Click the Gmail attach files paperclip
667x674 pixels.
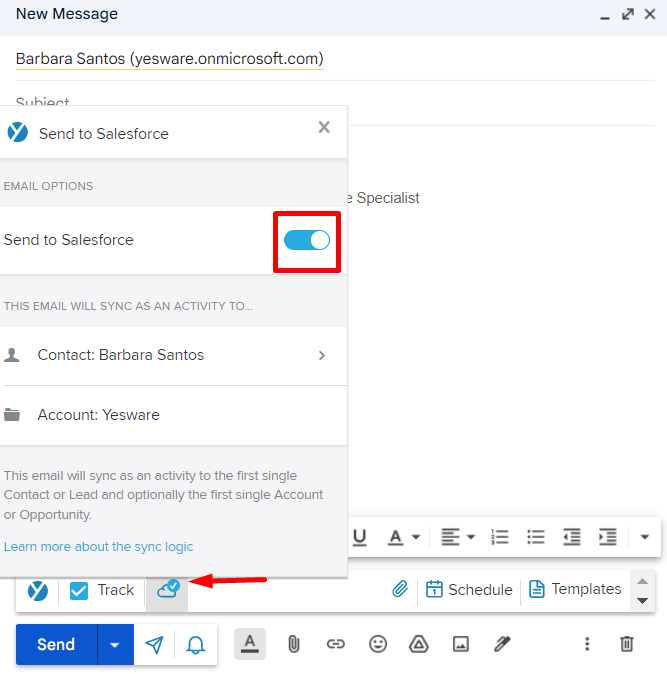click(x=294, y=644)
